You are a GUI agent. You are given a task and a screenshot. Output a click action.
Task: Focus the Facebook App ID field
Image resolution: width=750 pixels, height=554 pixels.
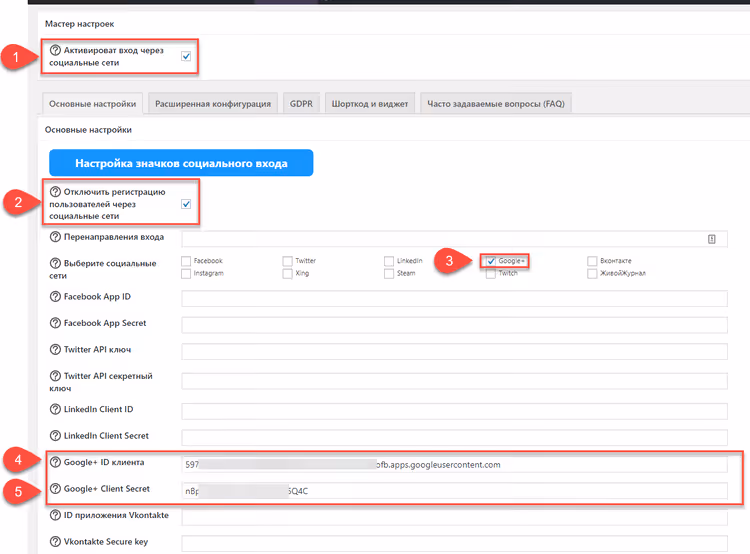(454, 299)
